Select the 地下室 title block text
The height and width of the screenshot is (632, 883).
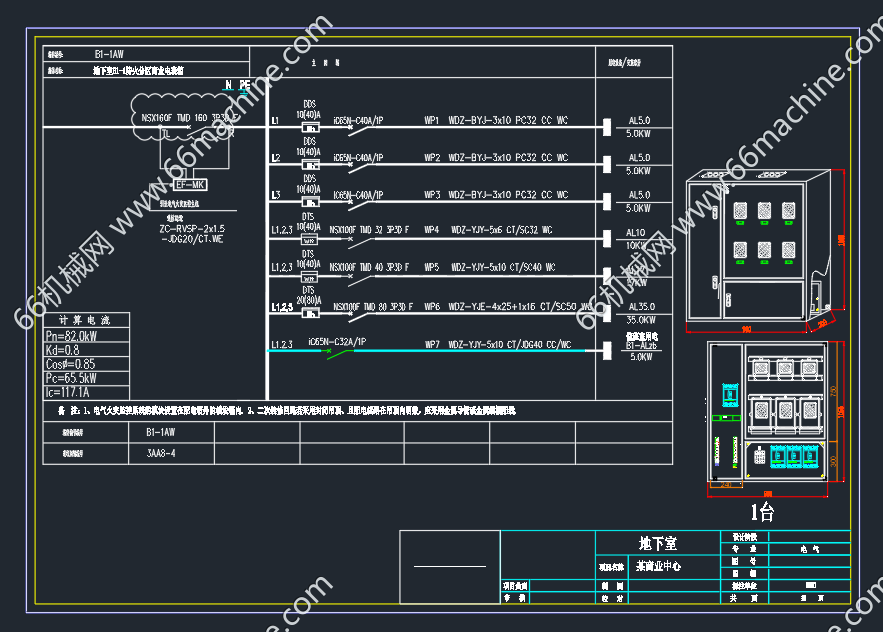(657, 543)
